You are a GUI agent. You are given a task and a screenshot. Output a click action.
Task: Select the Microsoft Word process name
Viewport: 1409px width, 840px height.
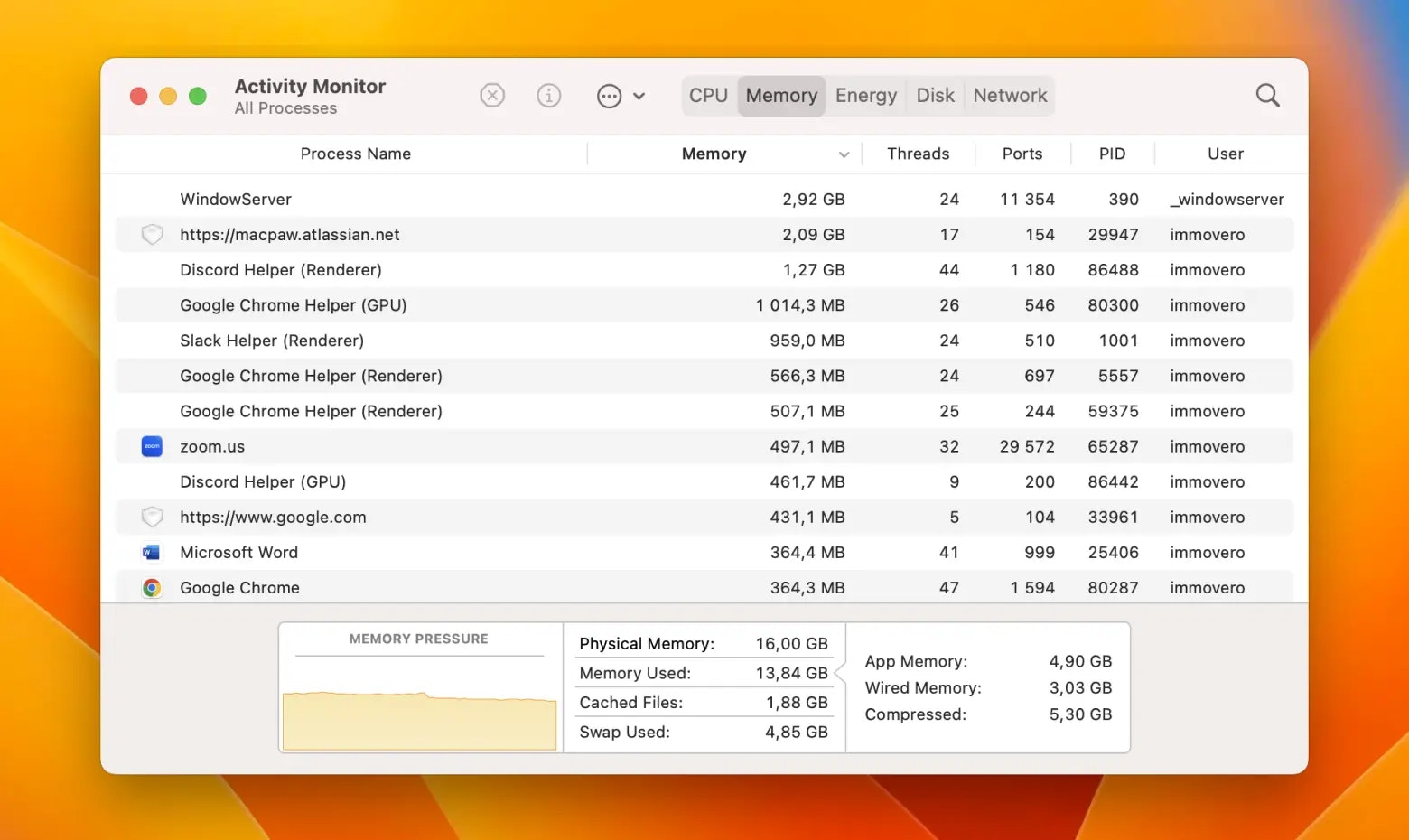[x=238, y=552]
